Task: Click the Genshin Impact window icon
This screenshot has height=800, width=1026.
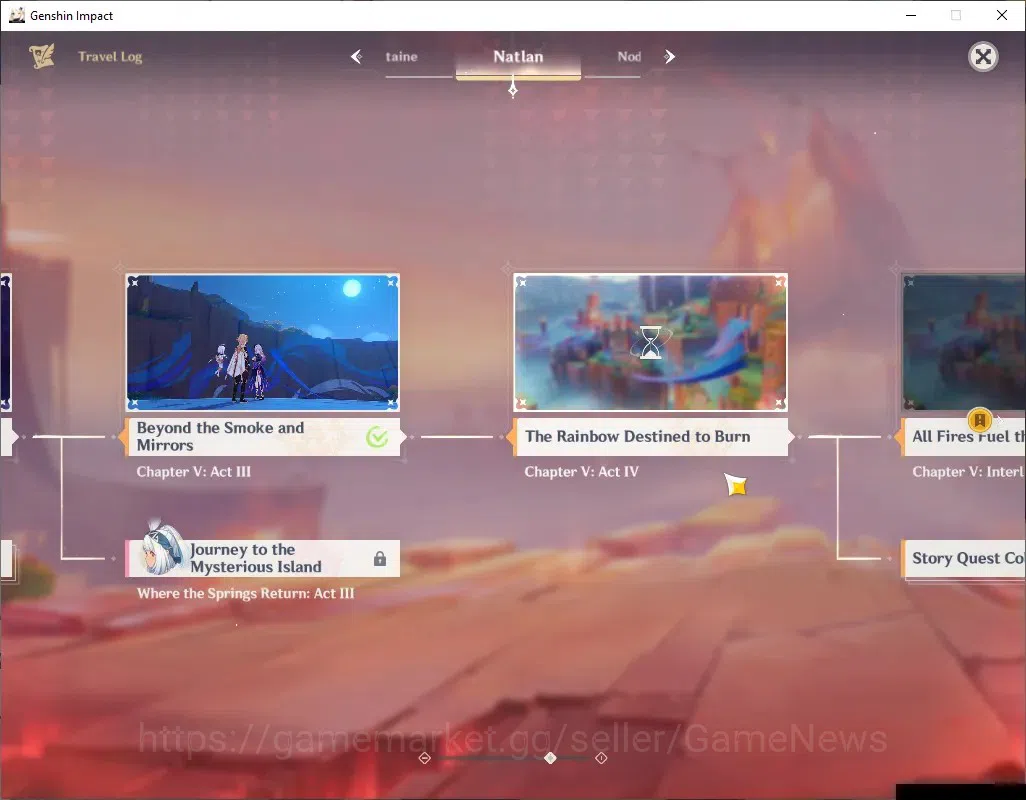Action: [16, 15]
